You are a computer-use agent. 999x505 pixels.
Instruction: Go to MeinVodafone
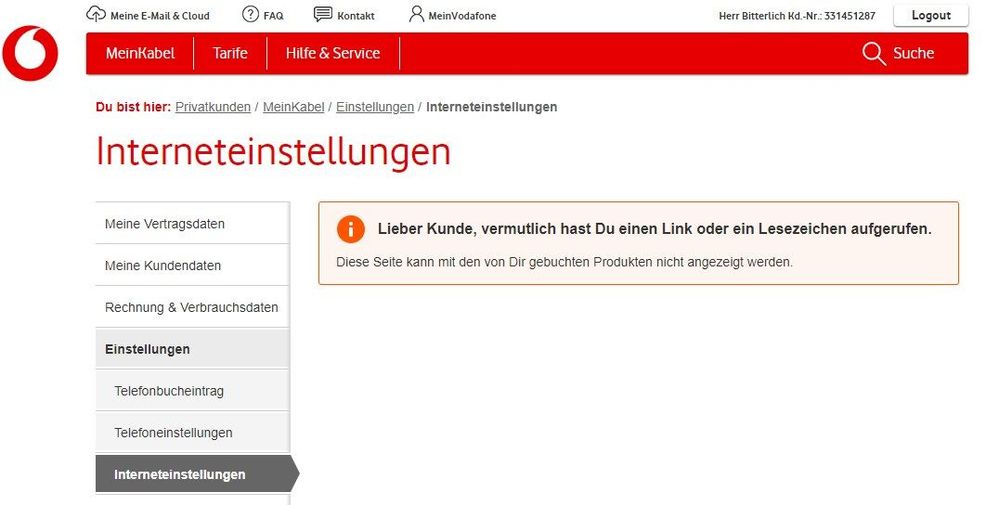[462, 16]
